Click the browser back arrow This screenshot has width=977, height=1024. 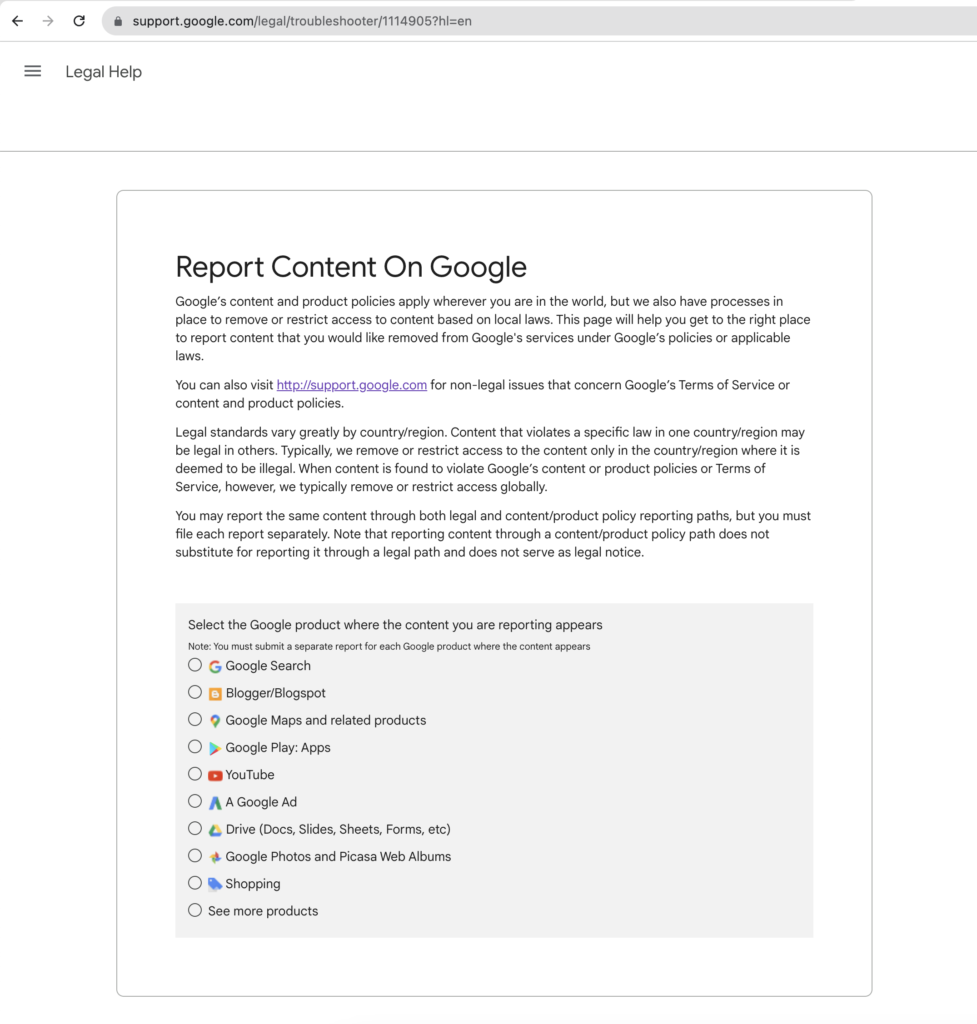[18, 21]
